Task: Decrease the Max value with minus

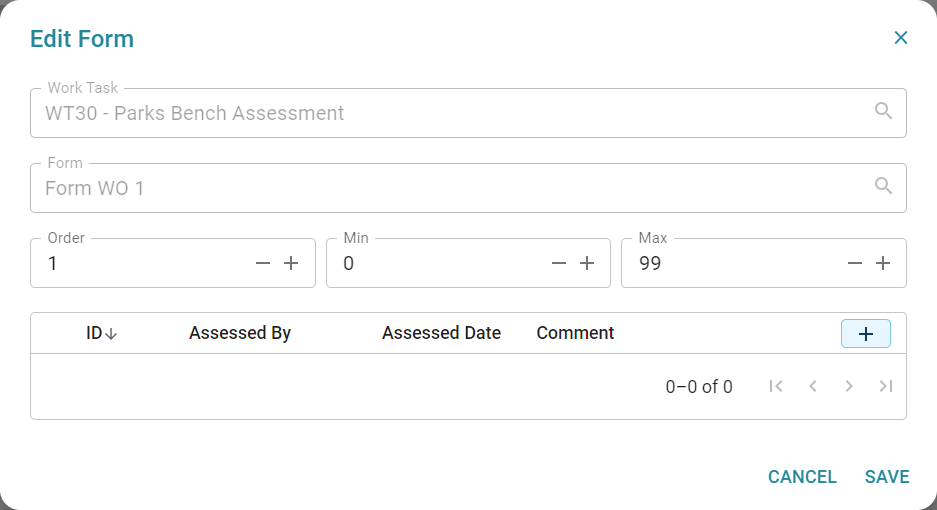Action: coord(855,263)
